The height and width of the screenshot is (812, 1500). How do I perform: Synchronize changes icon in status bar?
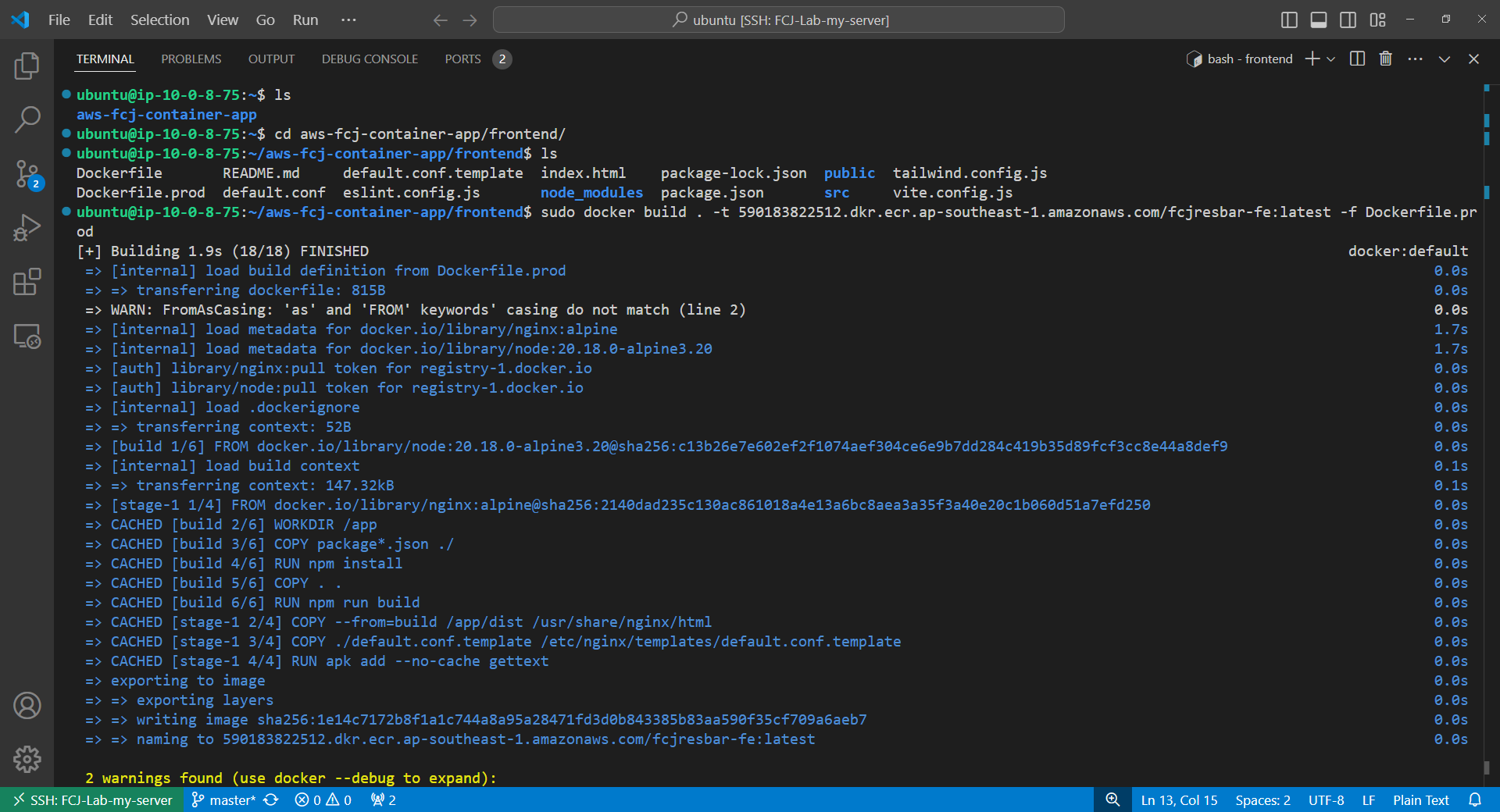click(x=271, y=800)
